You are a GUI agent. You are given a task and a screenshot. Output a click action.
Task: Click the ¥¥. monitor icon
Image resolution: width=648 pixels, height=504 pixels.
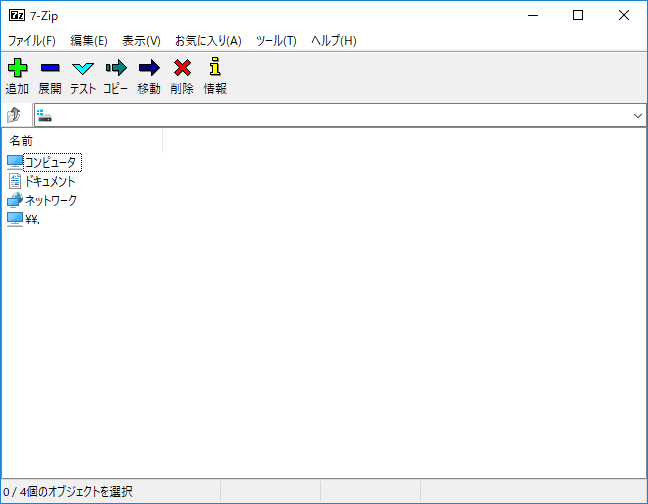(x=15, y=219)
